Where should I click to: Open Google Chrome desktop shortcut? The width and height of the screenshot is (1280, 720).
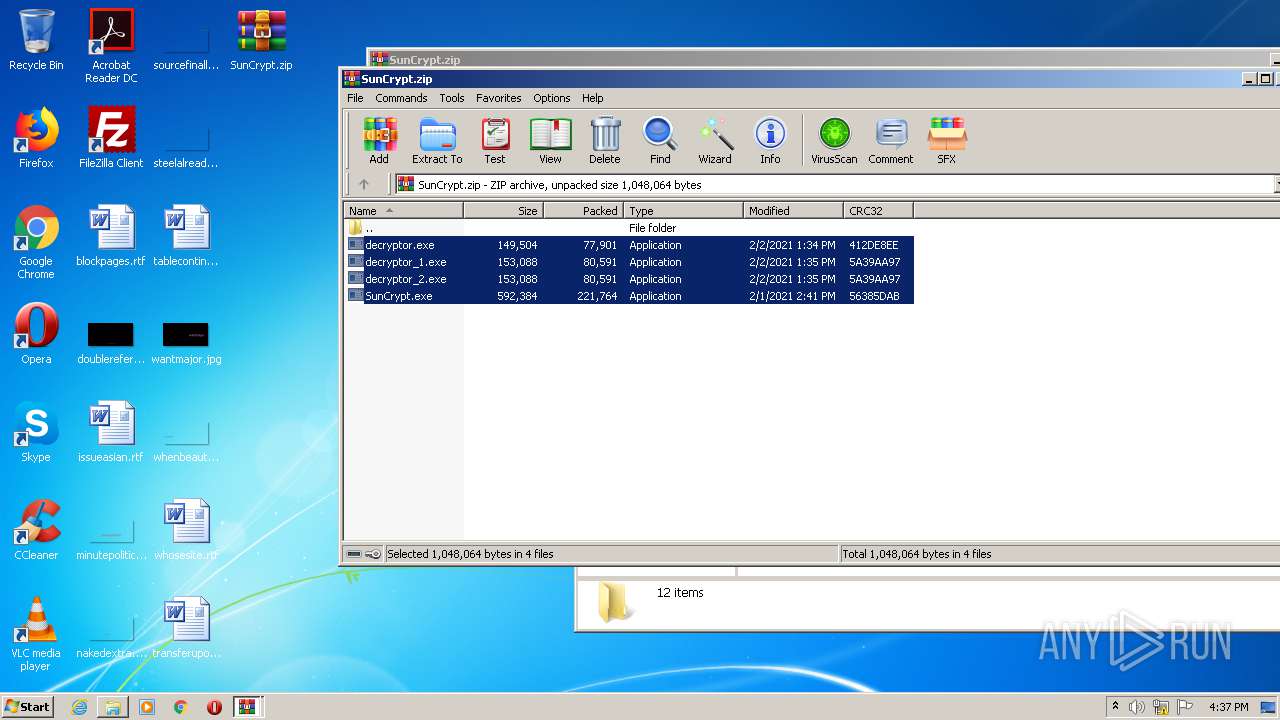[x=36, y=242]
